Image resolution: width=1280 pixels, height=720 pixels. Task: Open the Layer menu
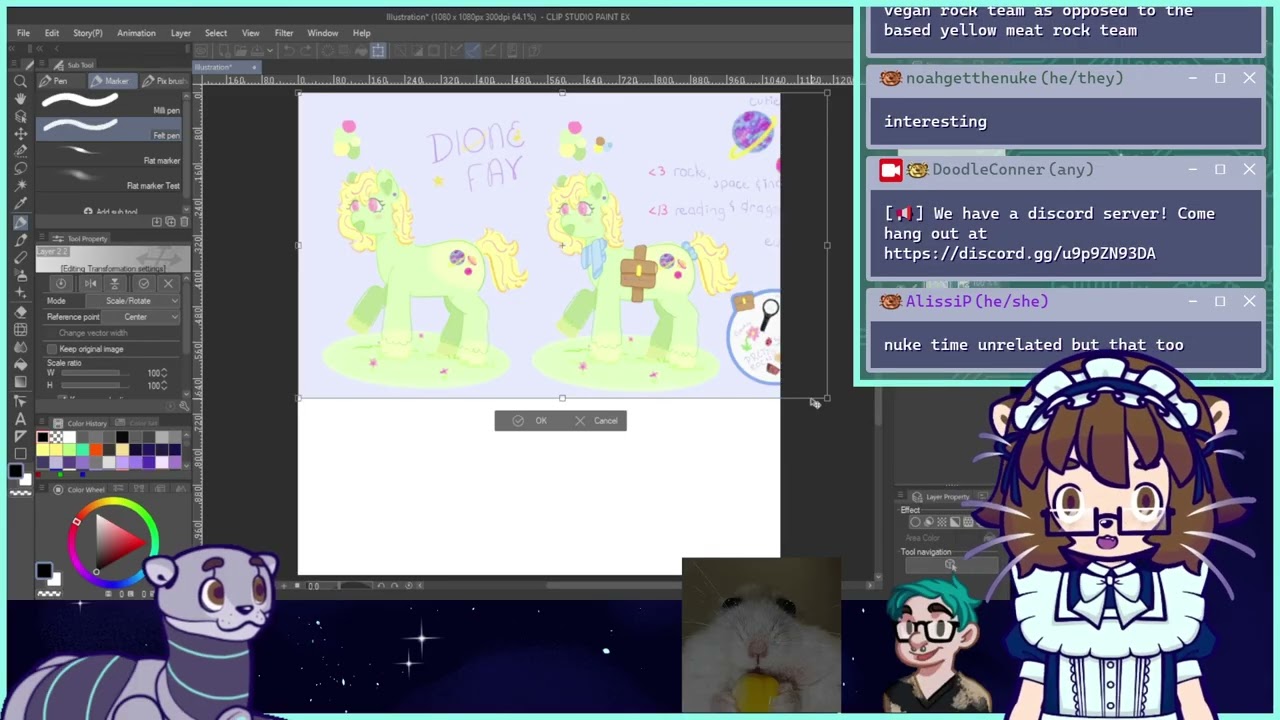click(x=181, y=33)
